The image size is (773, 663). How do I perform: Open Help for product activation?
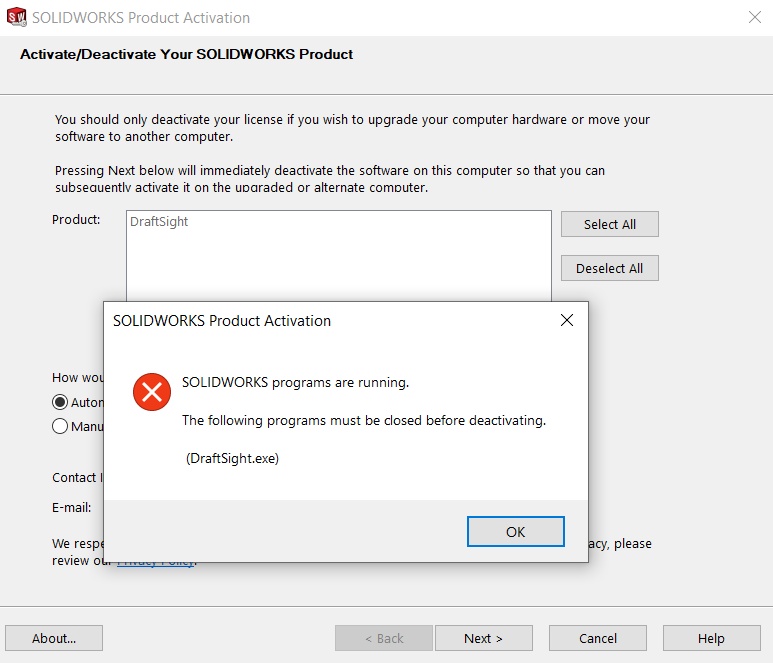tap(711, 638)
